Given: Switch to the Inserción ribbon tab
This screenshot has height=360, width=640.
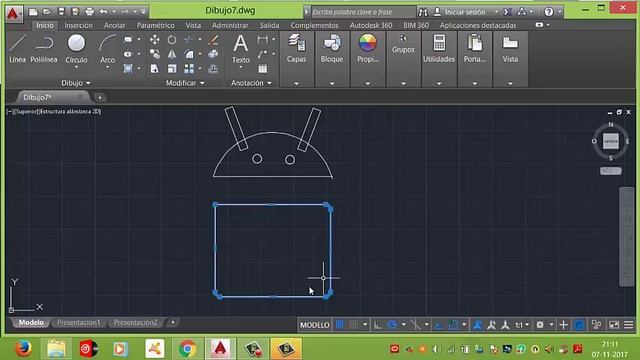Looking at the screenshot, I should click(x=78, y=25).
